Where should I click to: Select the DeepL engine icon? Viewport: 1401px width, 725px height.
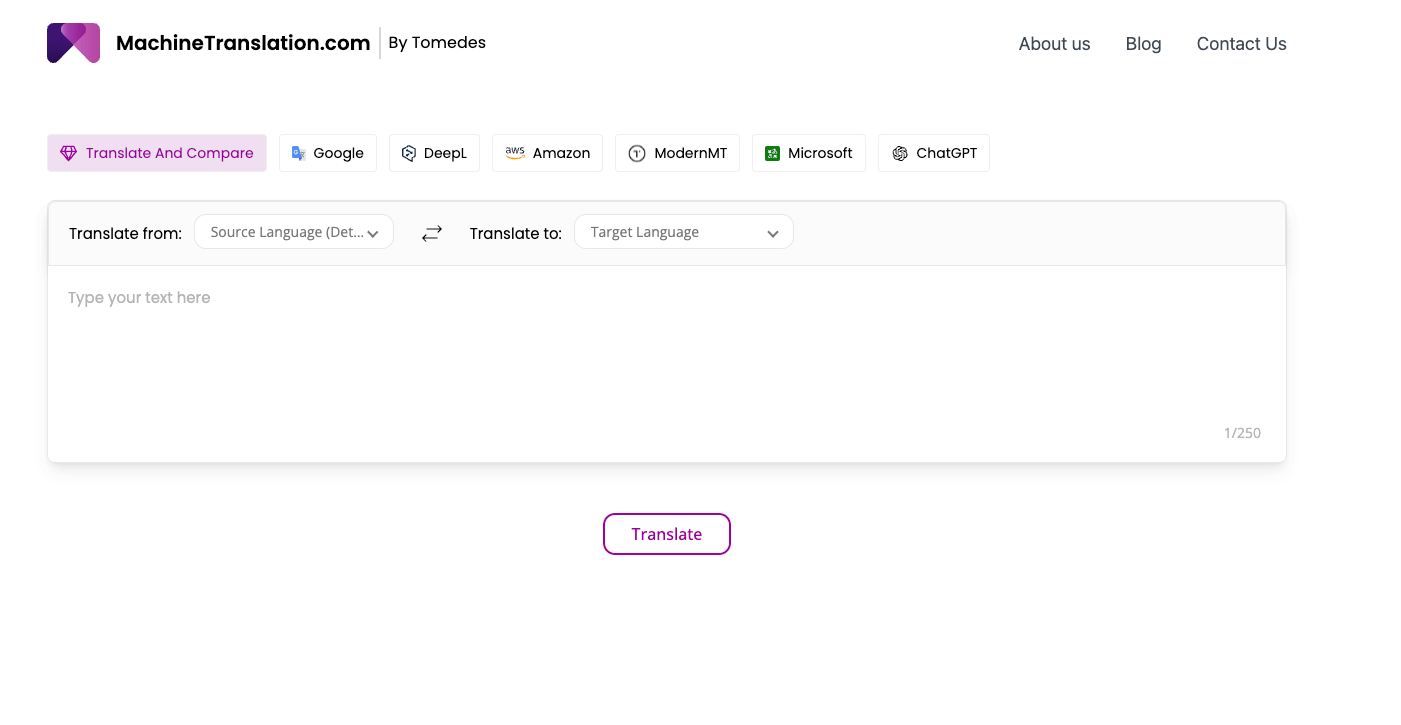[x=408, y=152]
